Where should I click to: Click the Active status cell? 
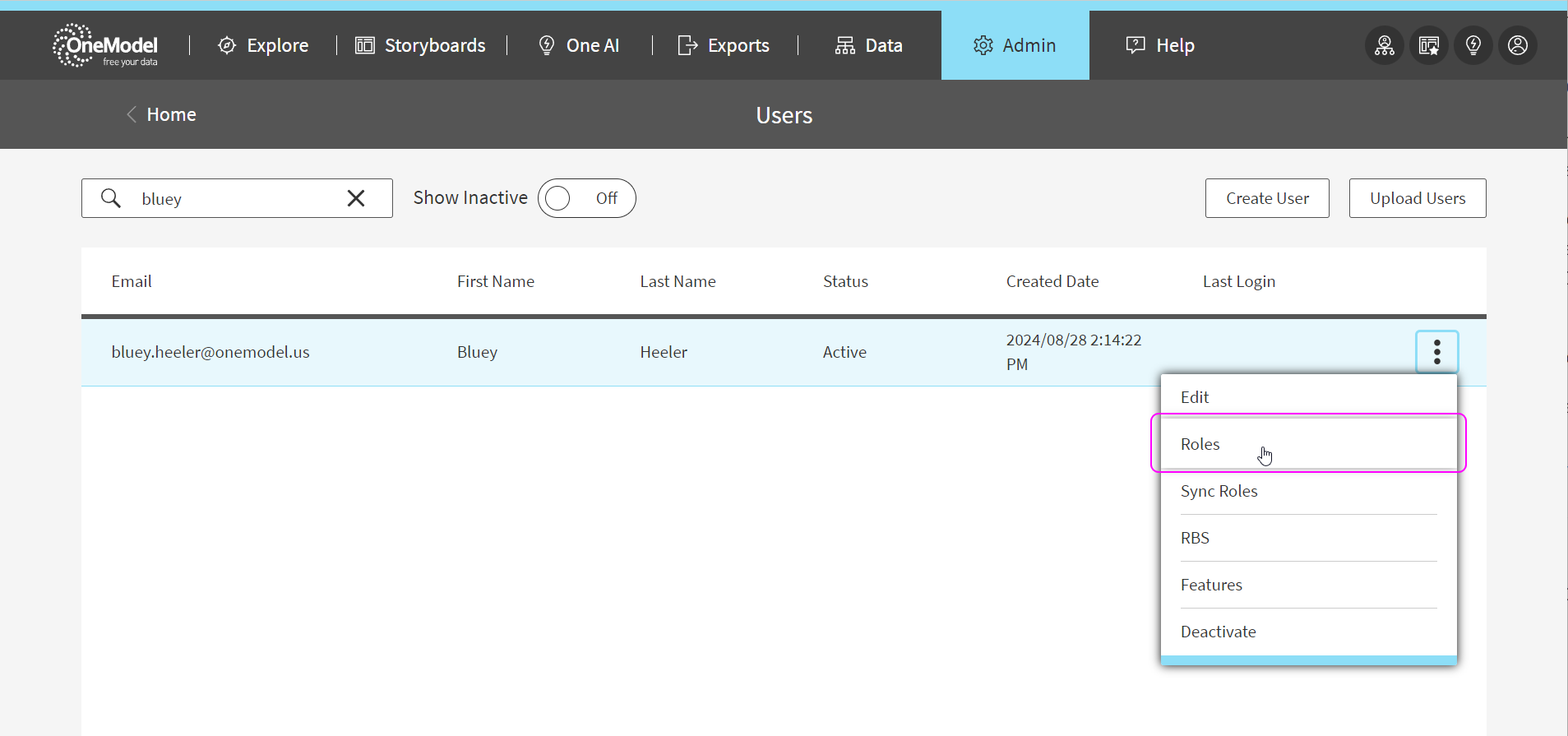point(844,352)
